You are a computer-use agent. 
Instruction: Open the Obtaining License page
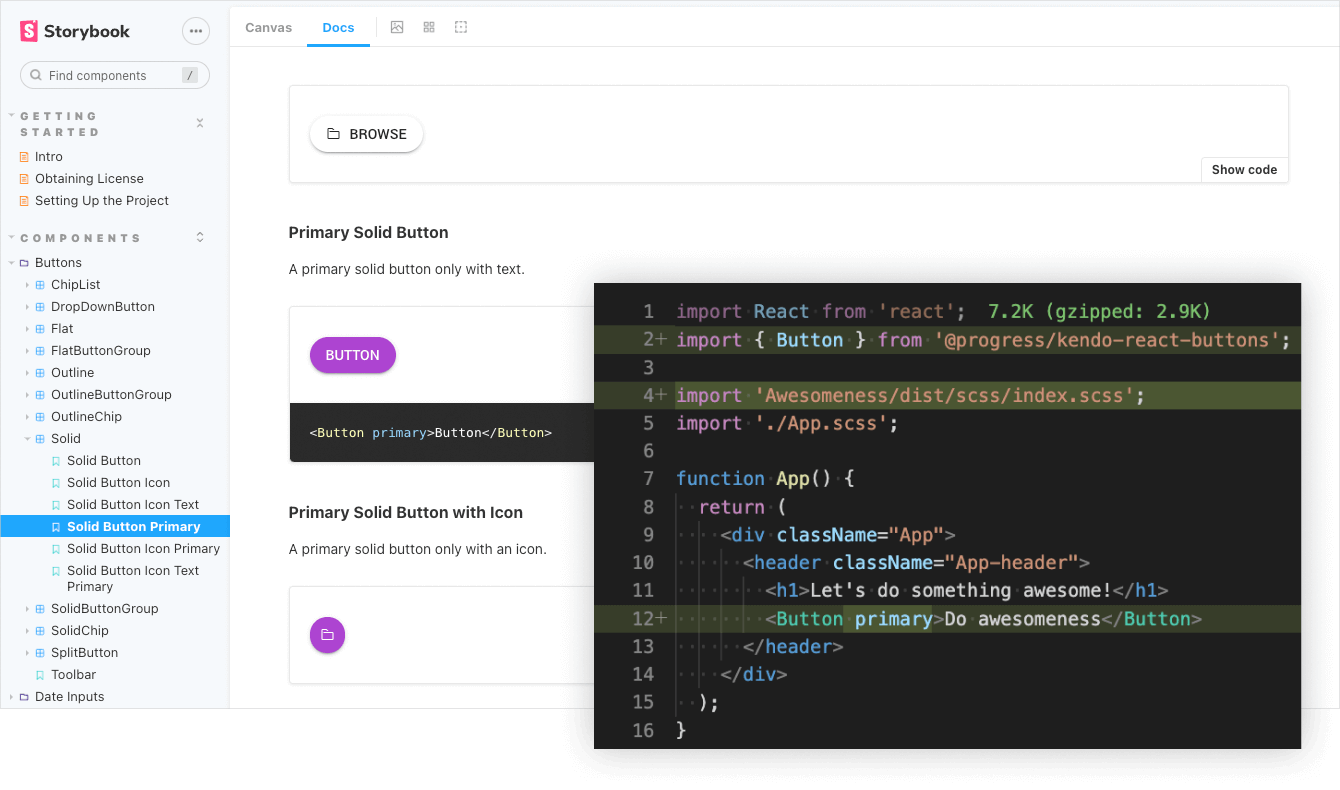(89, 179)
